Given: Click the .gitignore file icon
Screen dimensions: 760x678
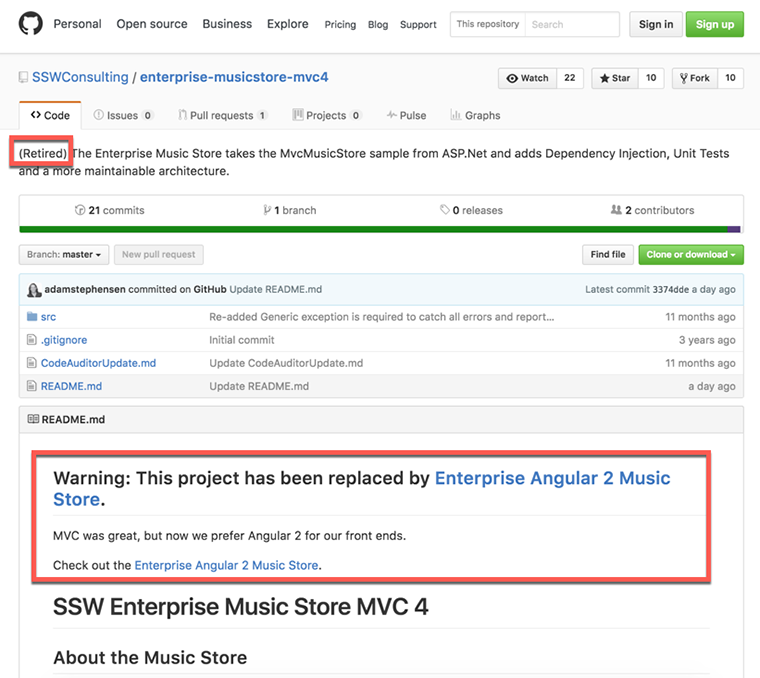Looking at the screenshot, I should point(31,340).
